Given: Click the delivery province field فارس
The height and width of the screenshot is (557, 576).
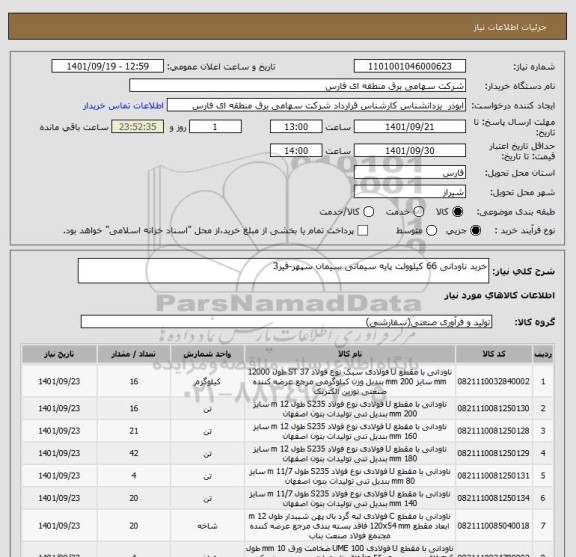Looking at the screenshot, I should coord(410,173).
